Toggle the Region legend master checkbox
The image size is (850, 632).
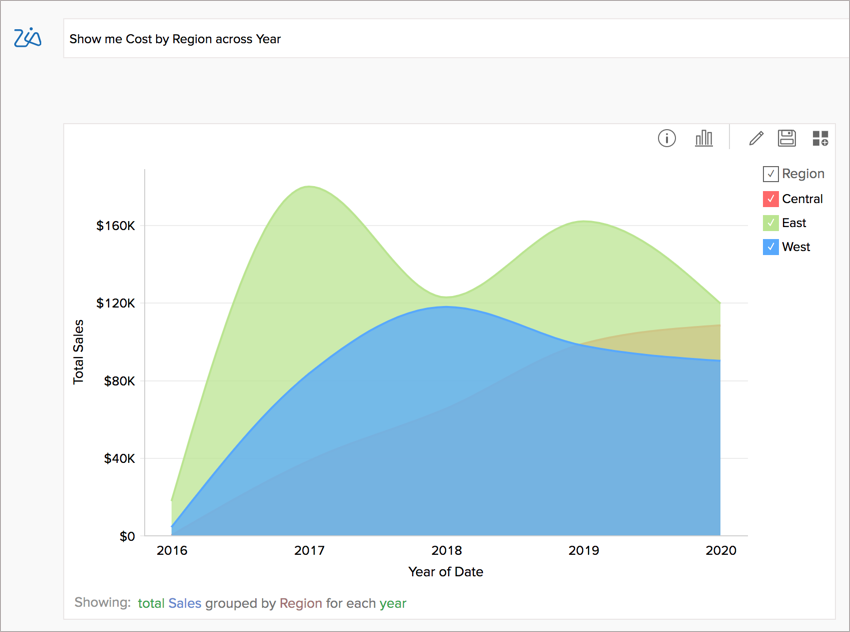(770, 173)
